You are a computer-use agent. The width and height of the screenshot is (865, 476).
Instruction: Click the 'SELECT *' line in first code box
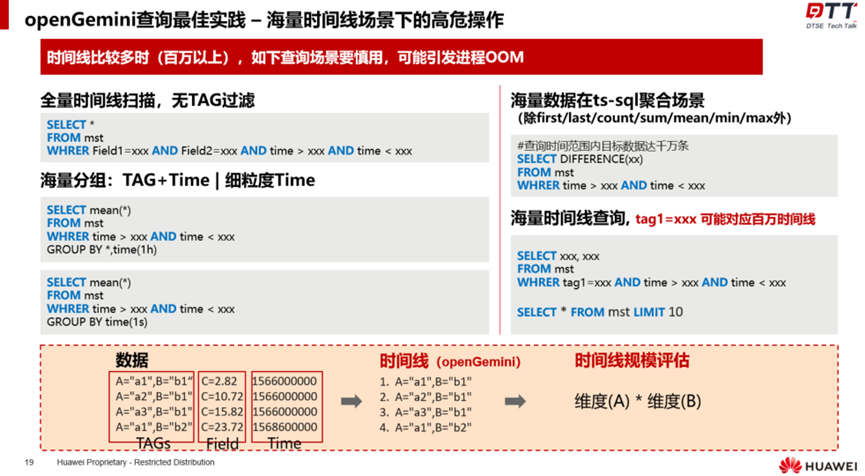tap(71, 125)
